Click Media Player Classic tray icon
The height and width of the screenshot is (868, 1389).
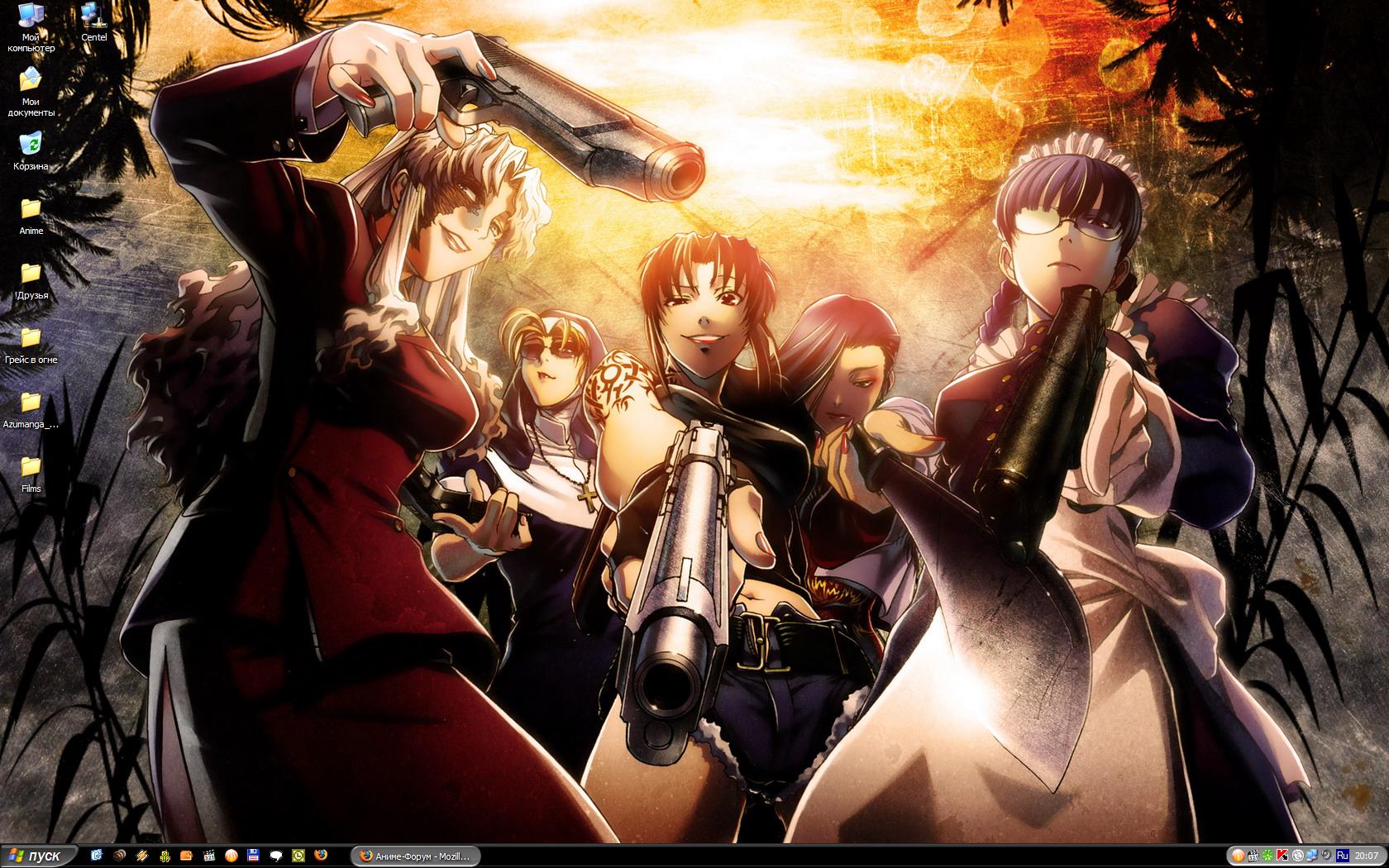pos(1253,856)
